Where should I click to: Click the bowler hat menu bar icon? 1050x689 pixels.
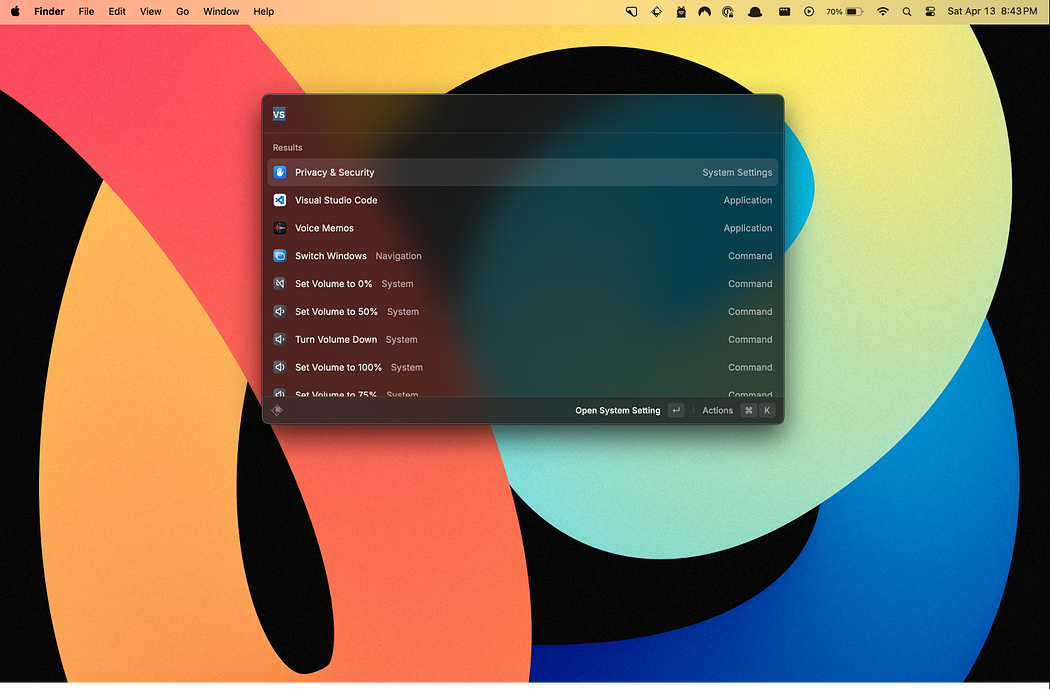pos(755,11)
